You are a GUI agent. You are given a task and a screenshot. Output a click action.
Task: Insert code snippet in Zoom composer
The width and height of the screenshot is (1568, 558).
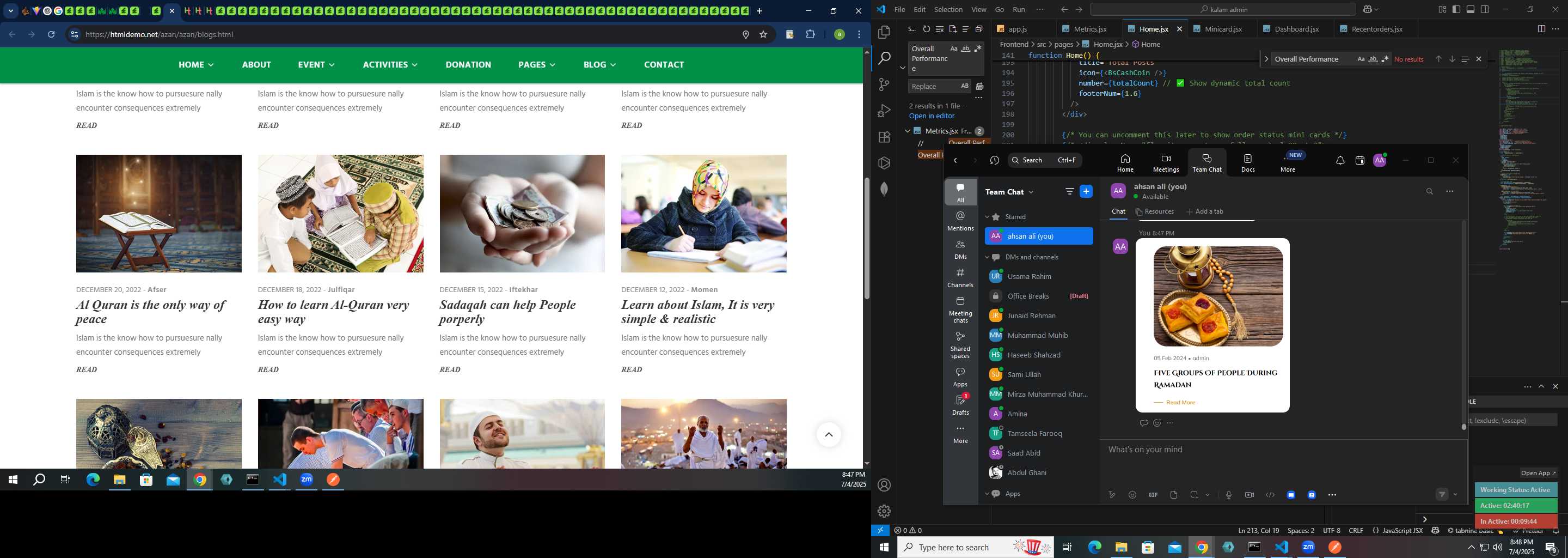(1270, 495)
